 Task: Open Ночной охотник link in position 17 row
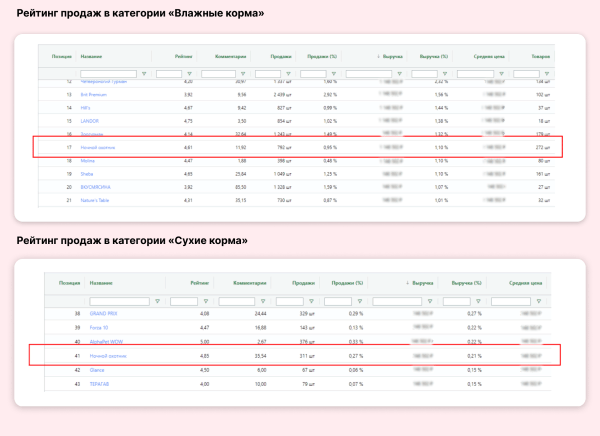coord(98,147)
